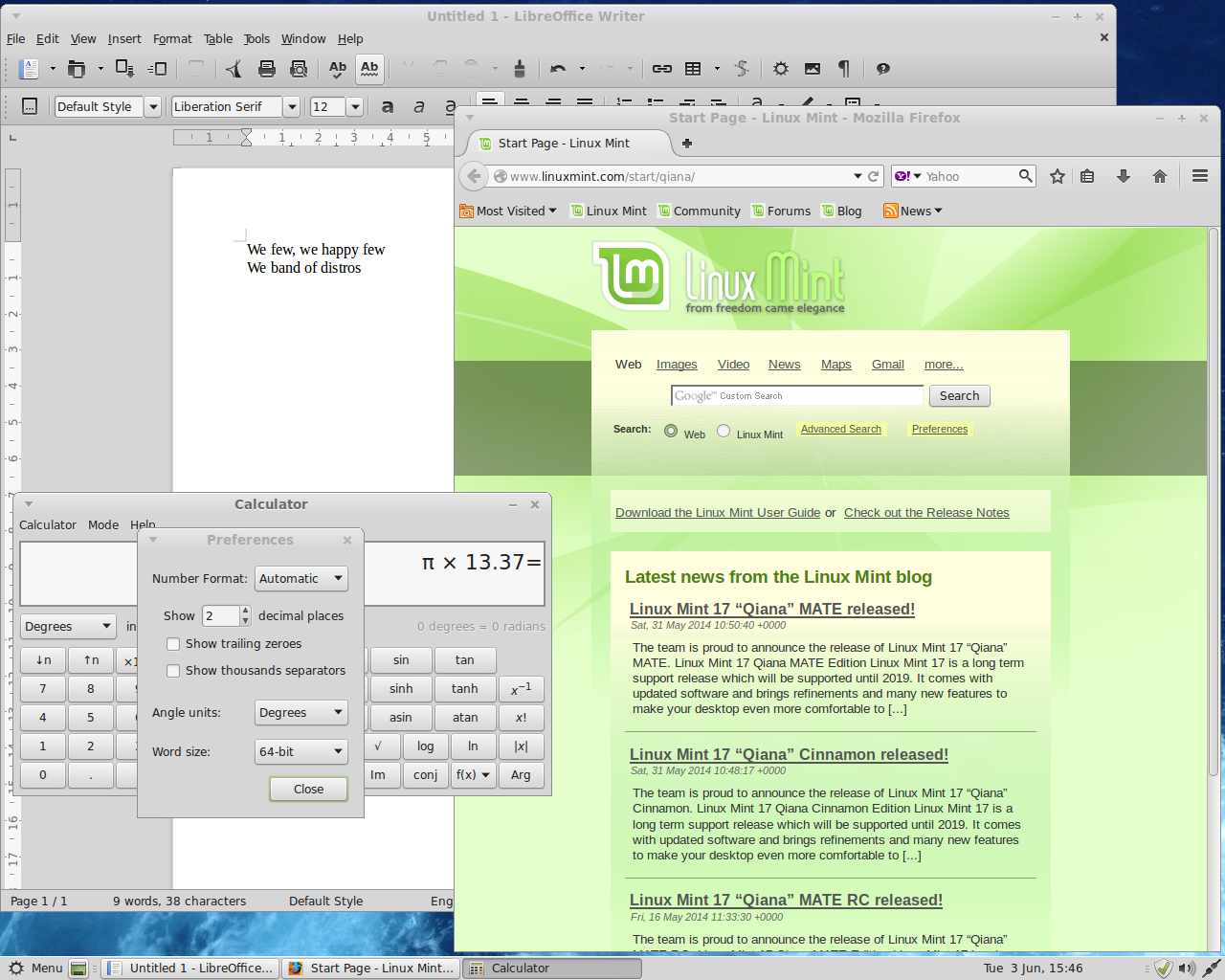Bookmark this page with star icon
The image size is (1225, 980).
(x=1058, y=176)
